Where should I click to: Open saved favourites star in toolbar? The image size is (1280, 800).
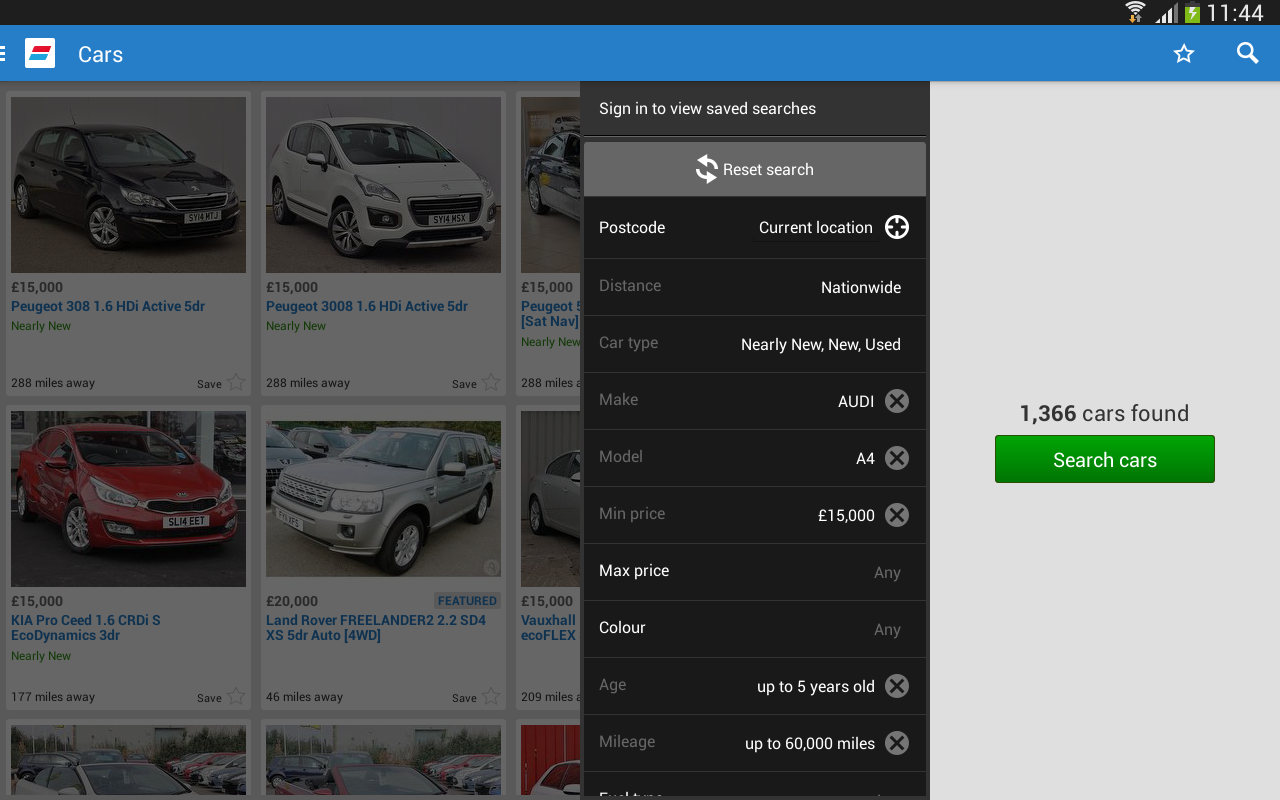click(x=1184, y=53)
